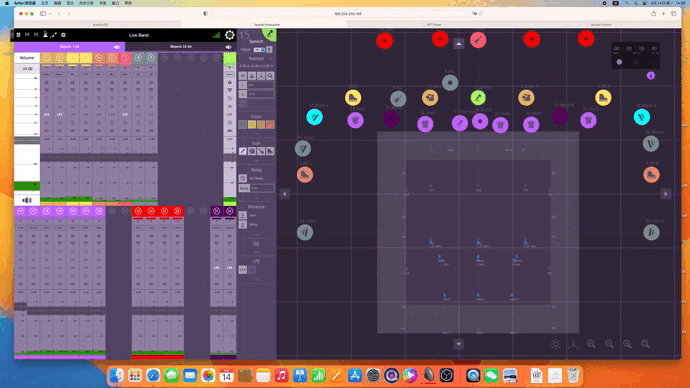Click the cyan Plate L object
The width and height of the screenshot is (690, 388).
click(x=314, y=117)
